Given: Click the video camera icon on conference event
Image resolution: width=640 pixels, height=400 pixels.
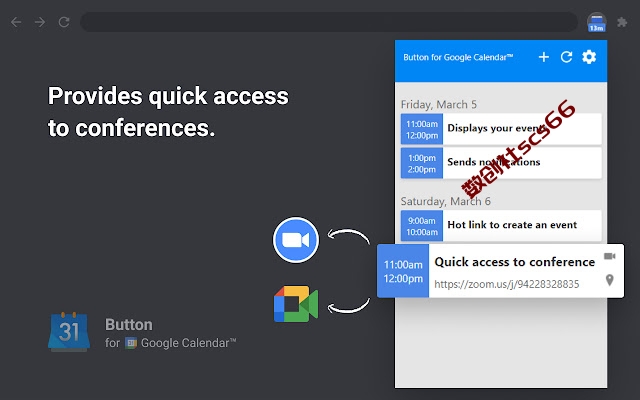Looking at the screenshot, I should pos(609,256).
